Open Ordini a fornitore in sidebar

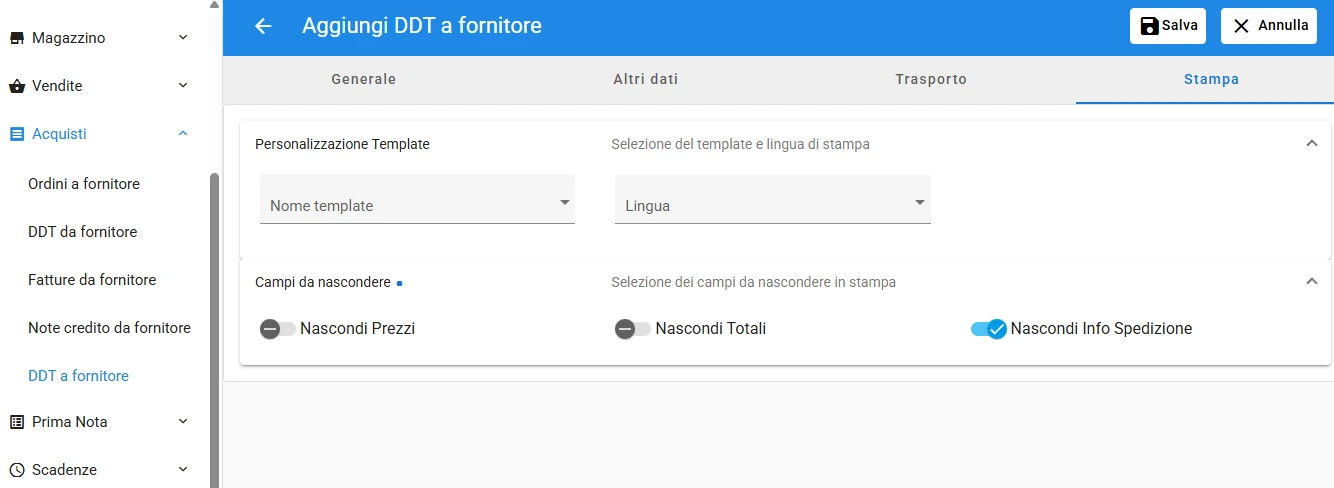(x=84, y=184)
